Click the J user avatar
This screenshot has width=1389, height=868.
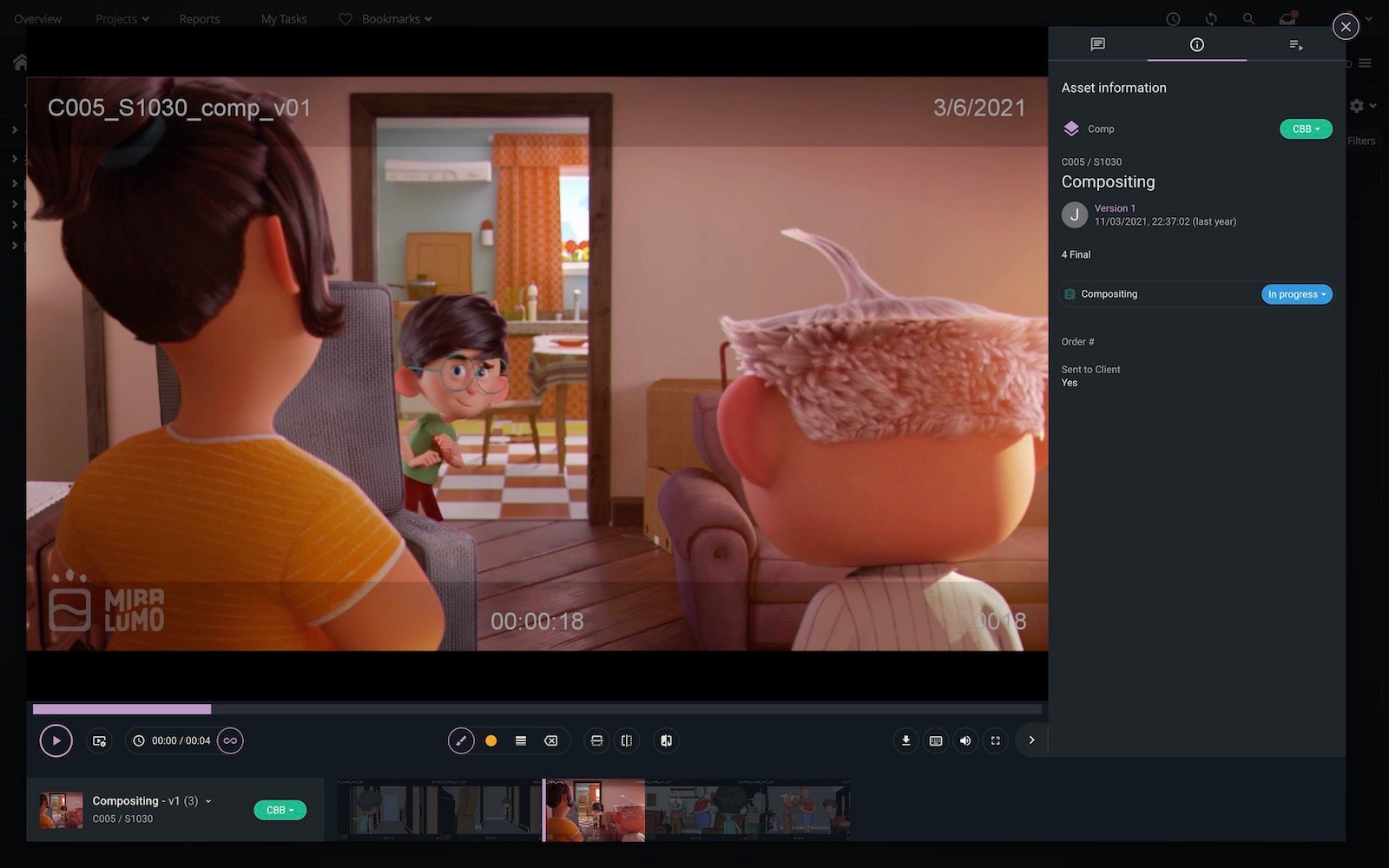coord(1075,214)
